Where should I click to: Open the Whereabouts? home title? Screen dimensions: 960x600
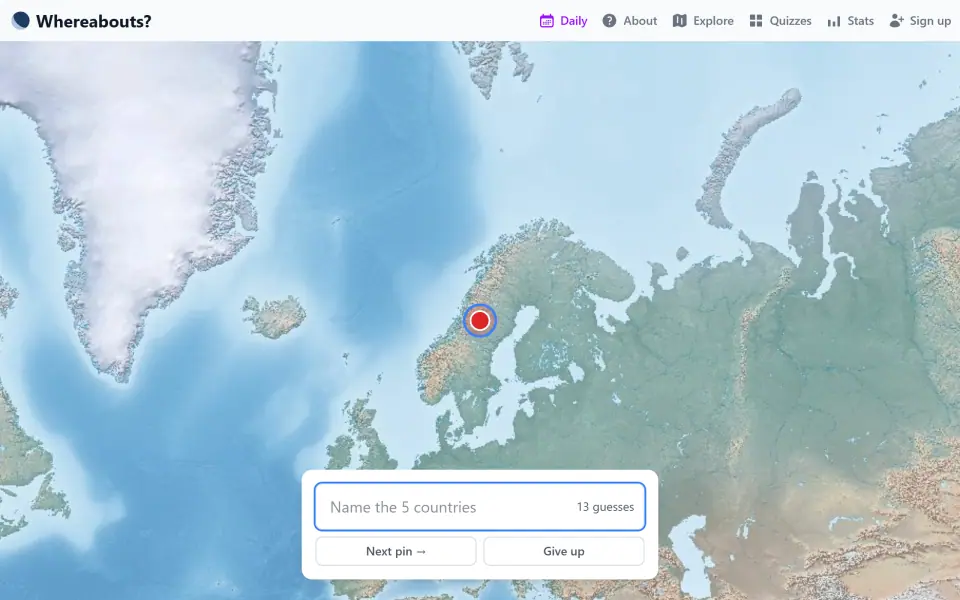point(93,21)
